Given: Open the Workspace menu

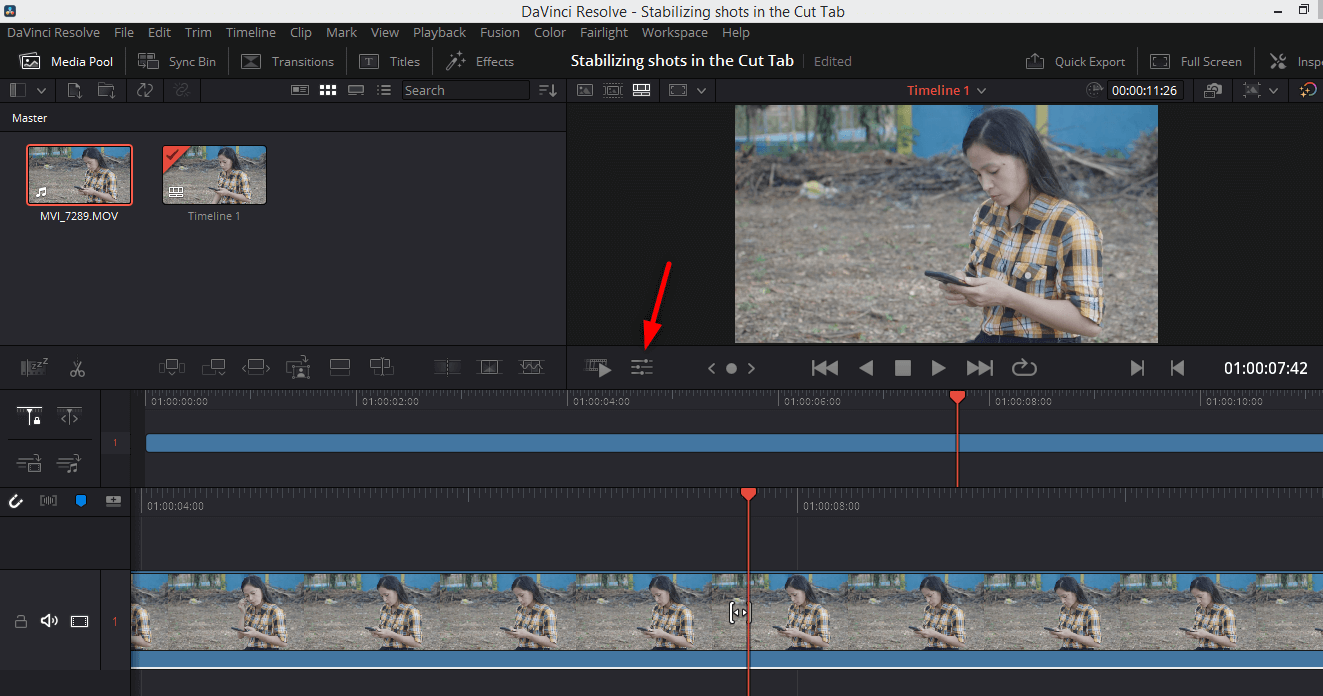Looking at the screenshot, I should [675, 32].
